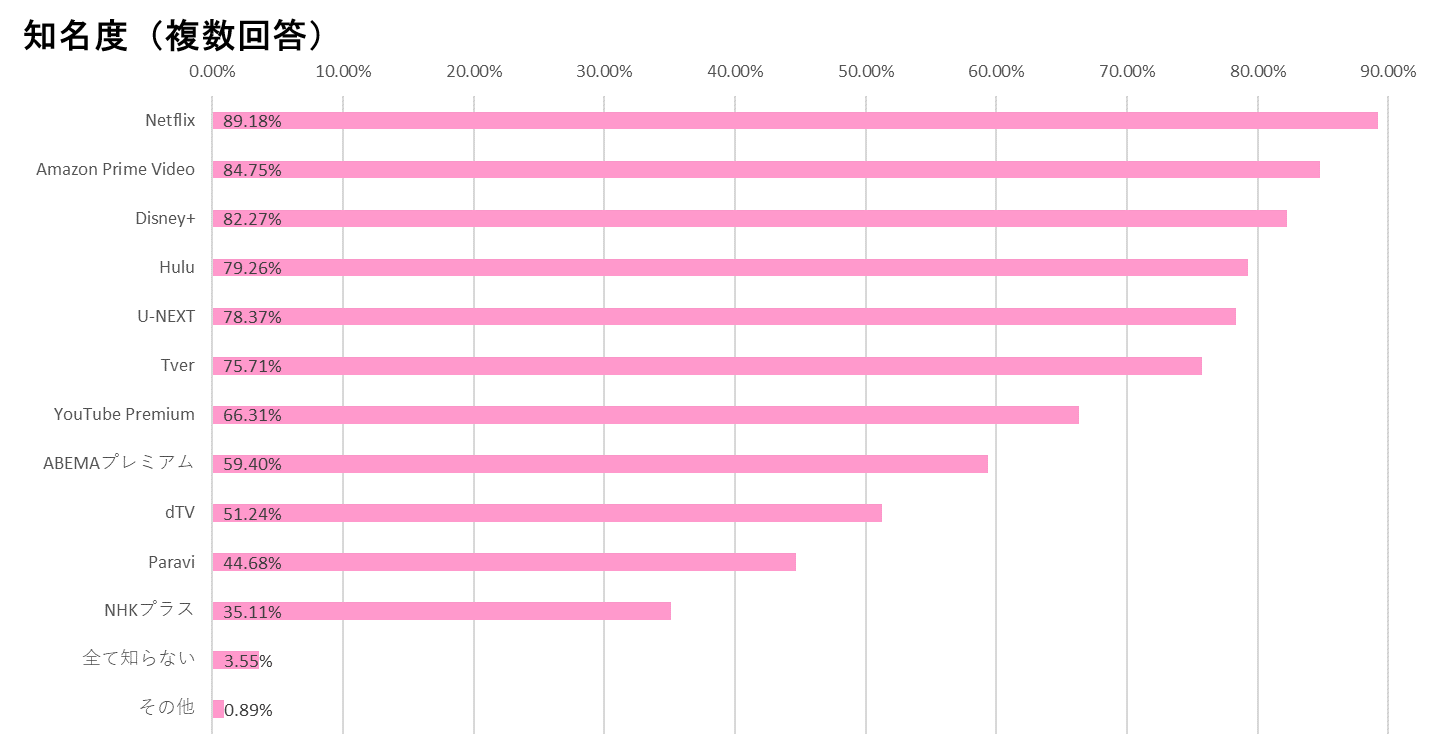Viewport: 1439px width, 756px height.
Task: Select the 0.89% data label
Action: click(x=249, y=710)
